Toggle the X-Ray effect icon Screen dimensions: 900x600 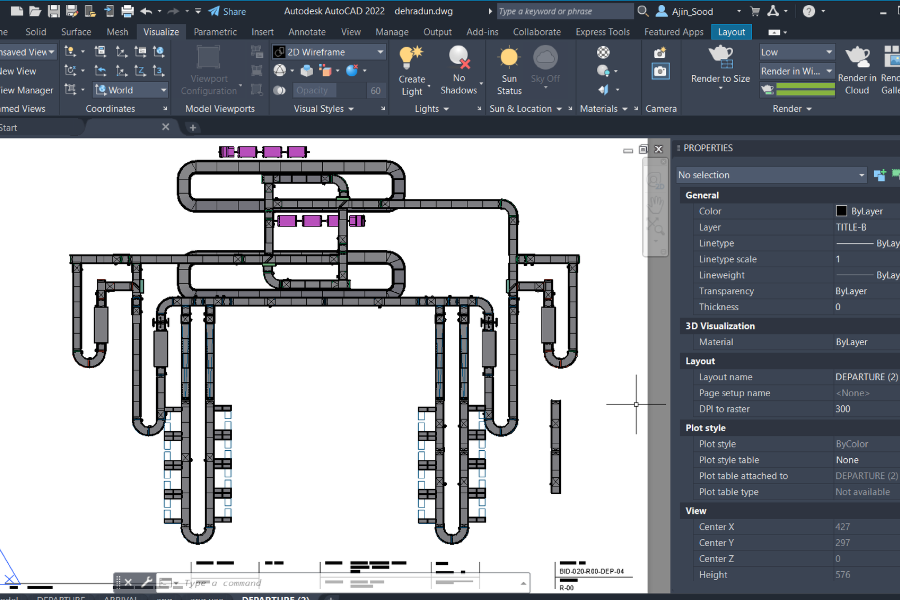click(280, 90)
